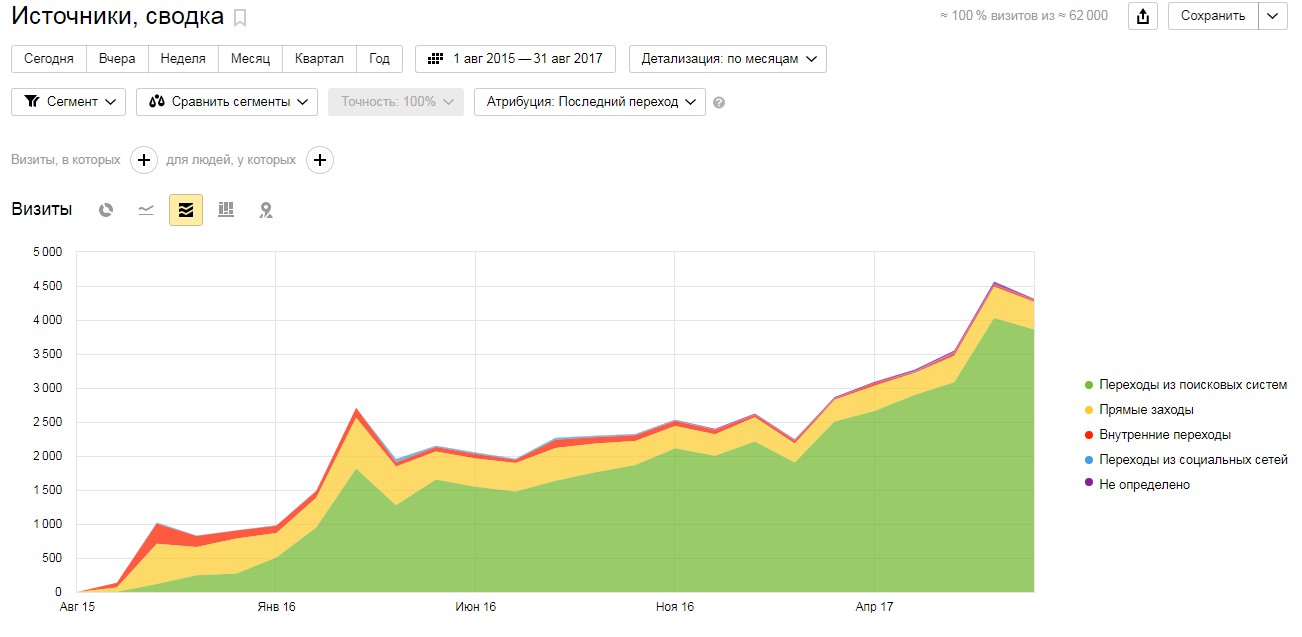This screenshot has height=637, width=1302.
Task: Switch to the pie chart view
Action: click(x=106, y=210)
